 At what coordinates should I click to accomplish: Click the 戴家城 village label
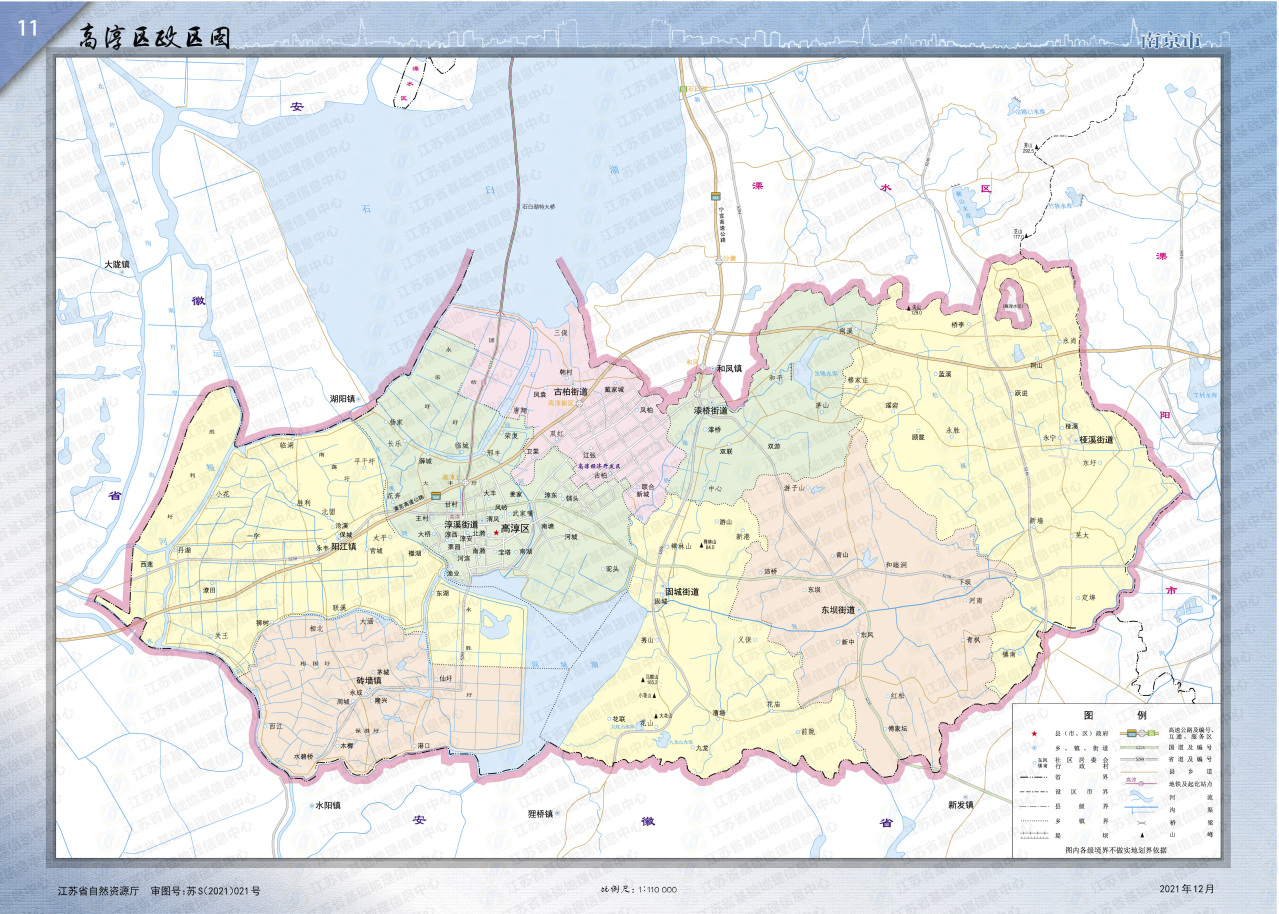coord(614,390)
